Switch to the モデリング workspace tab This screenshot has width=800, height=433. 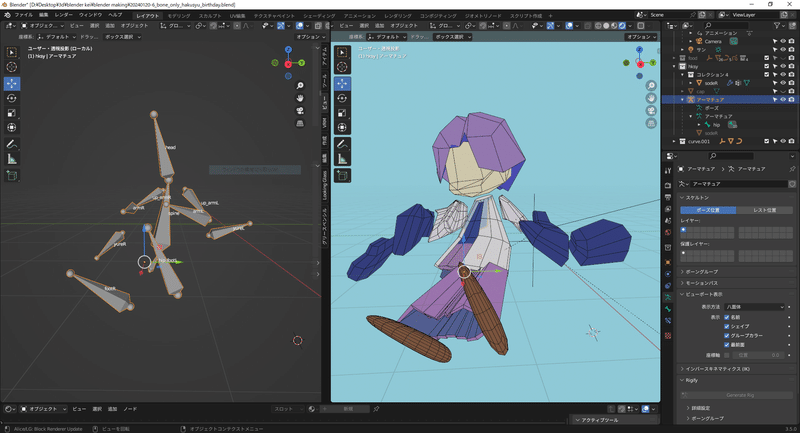point(179,16)
